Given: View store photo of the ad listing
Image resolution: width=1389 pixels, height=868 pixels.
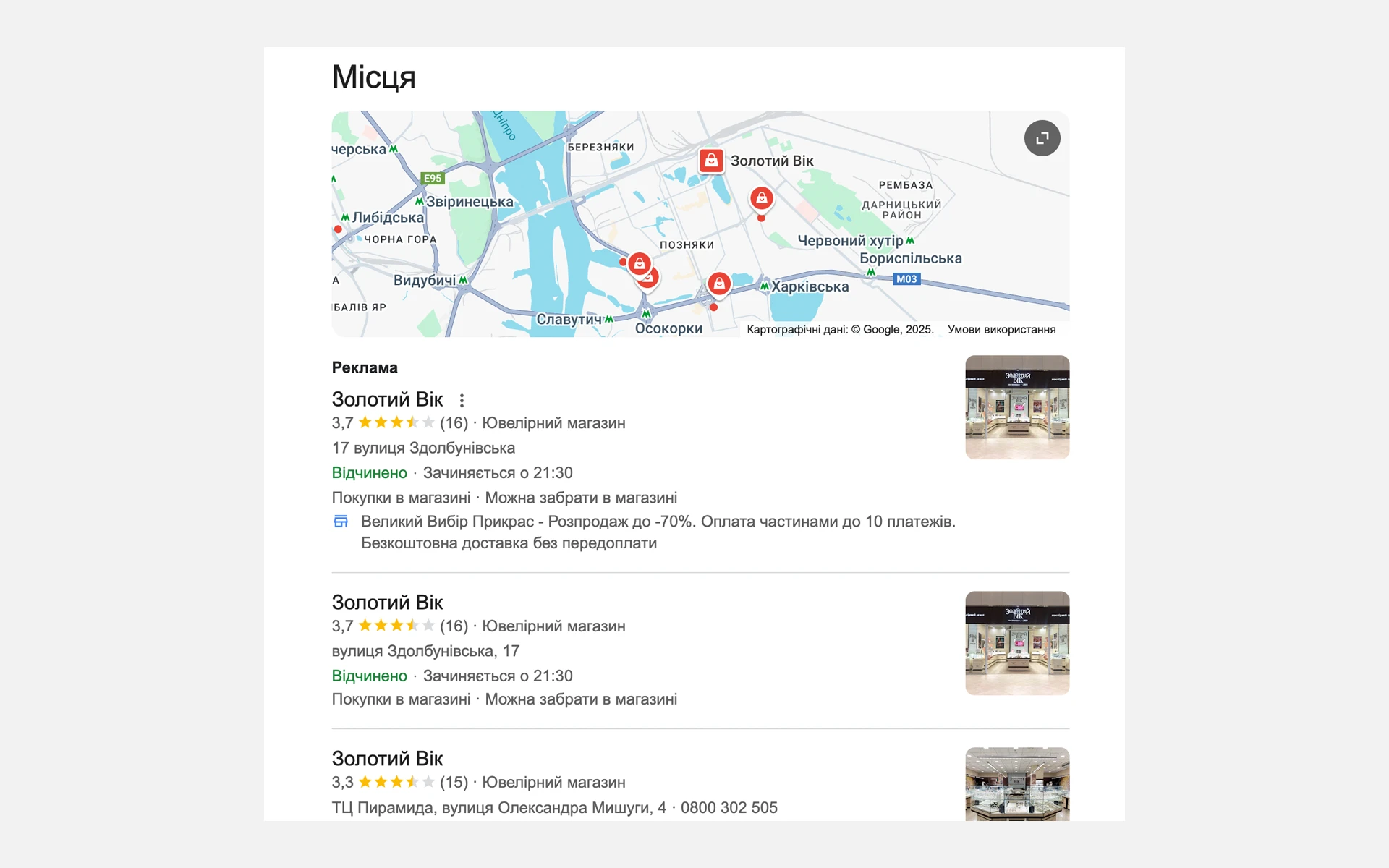Looking at the screenshot, I should click(1017, 407).
